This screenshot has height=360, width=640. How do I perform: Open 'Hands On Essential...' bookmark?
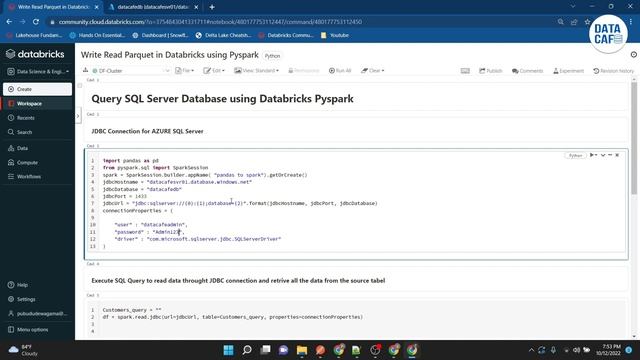click(x=97, y=36)
